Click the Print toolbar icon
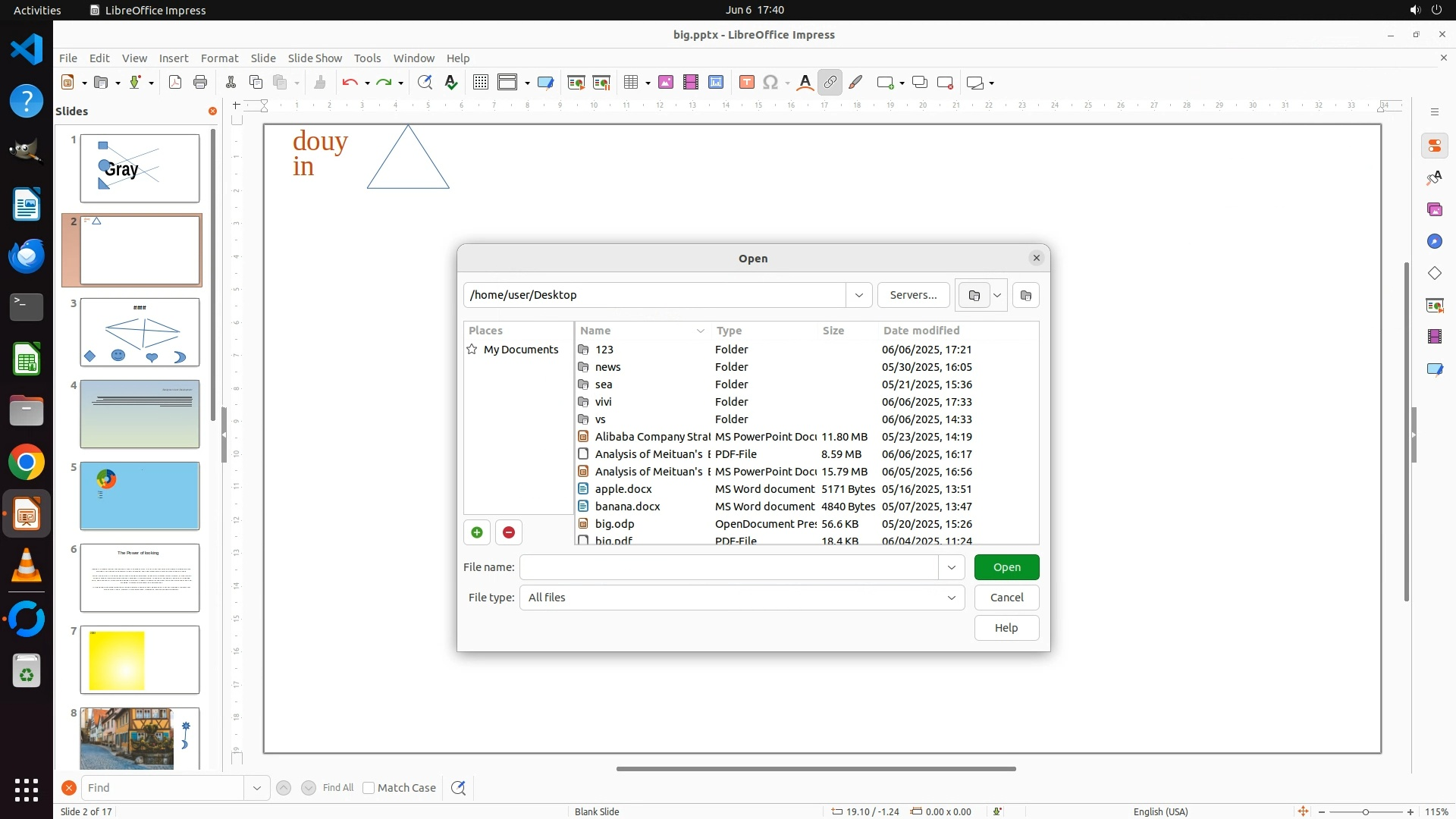Screen dimensions: 1456x819 coord(200,83)
